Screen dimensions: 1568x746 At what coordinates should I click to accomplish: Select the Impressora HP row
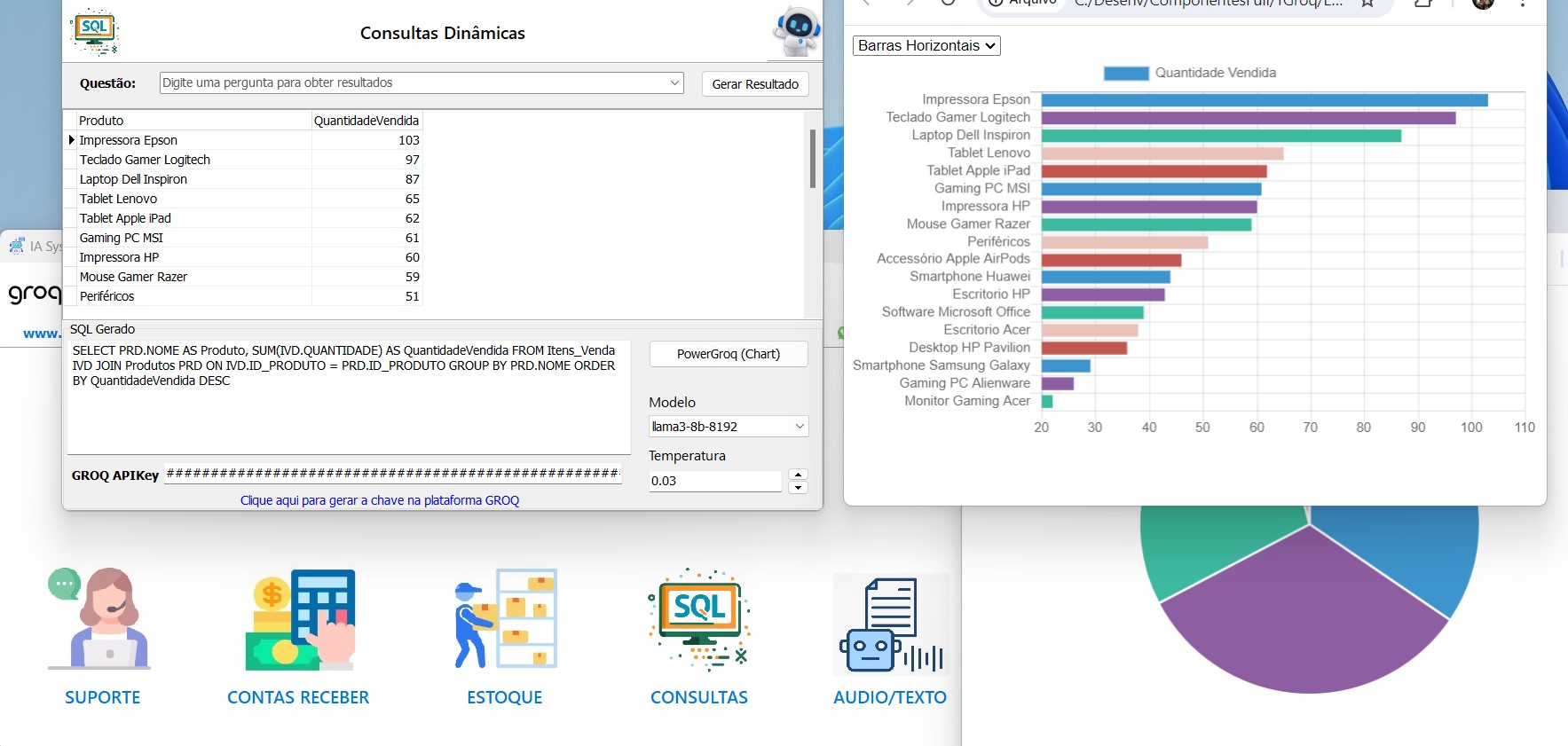[245, 257]
